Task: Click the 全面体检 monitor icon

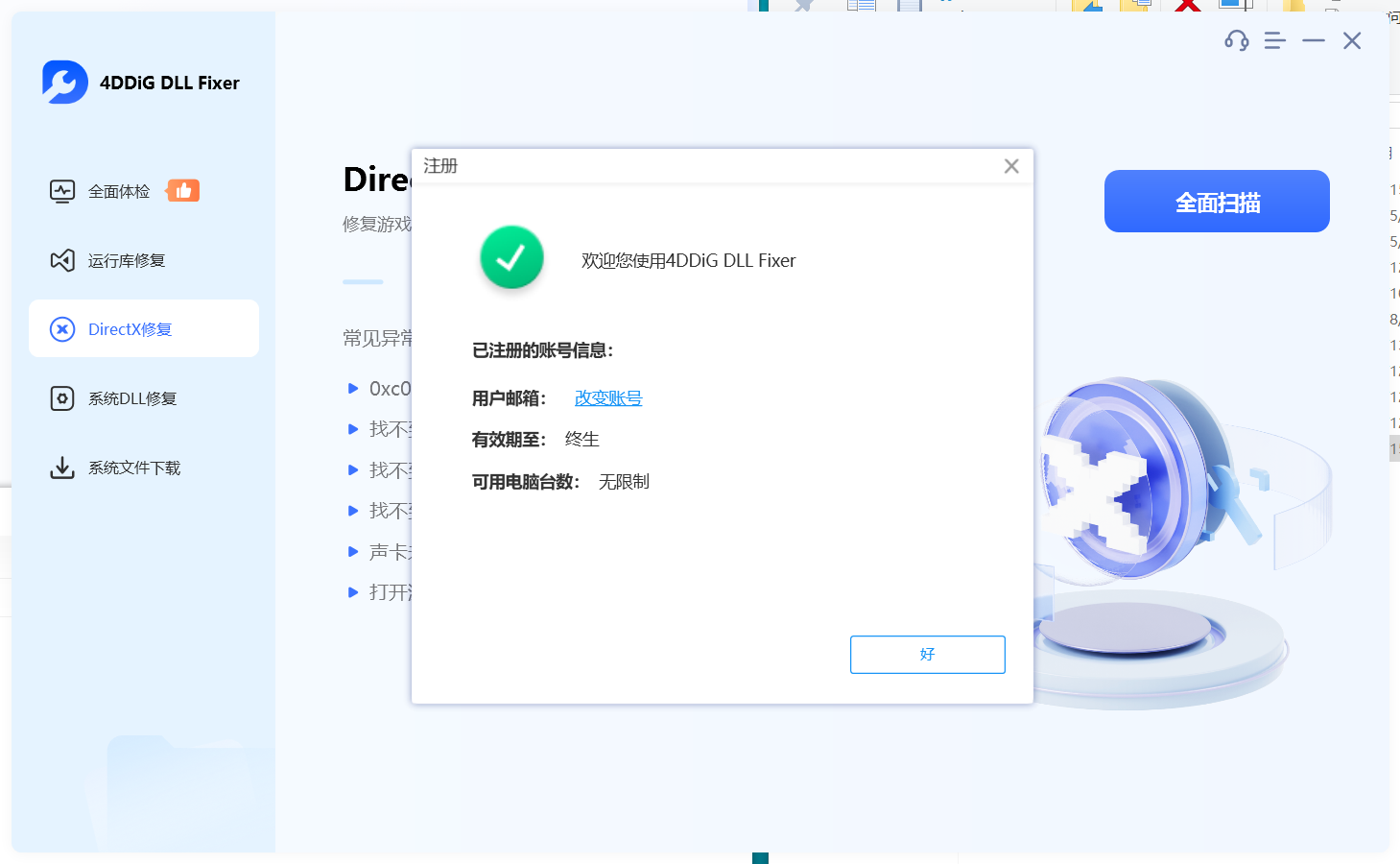Action: coord(62,191)
